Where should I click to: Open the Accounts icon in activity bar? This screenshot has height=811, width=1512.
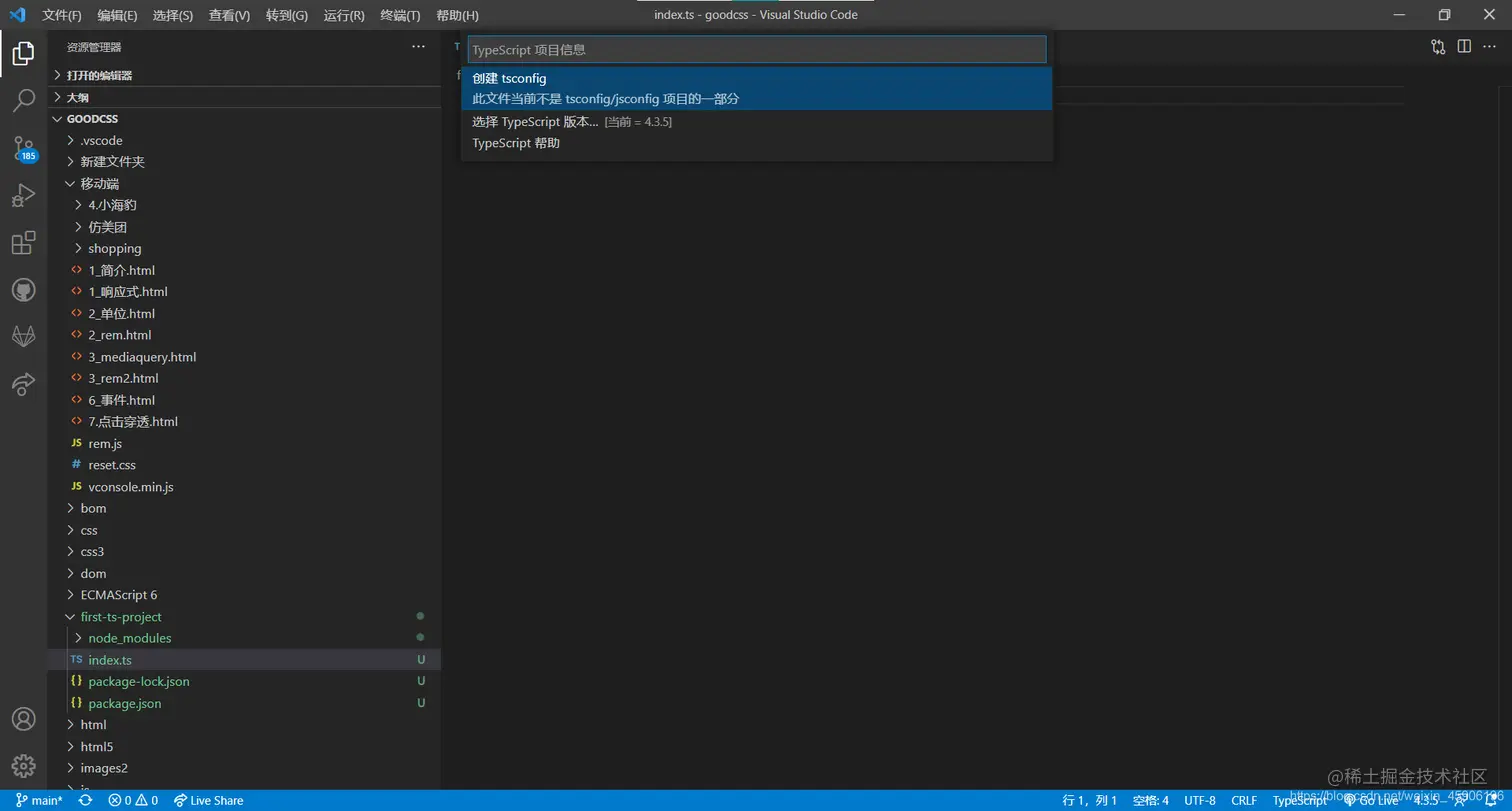(23, 719)
